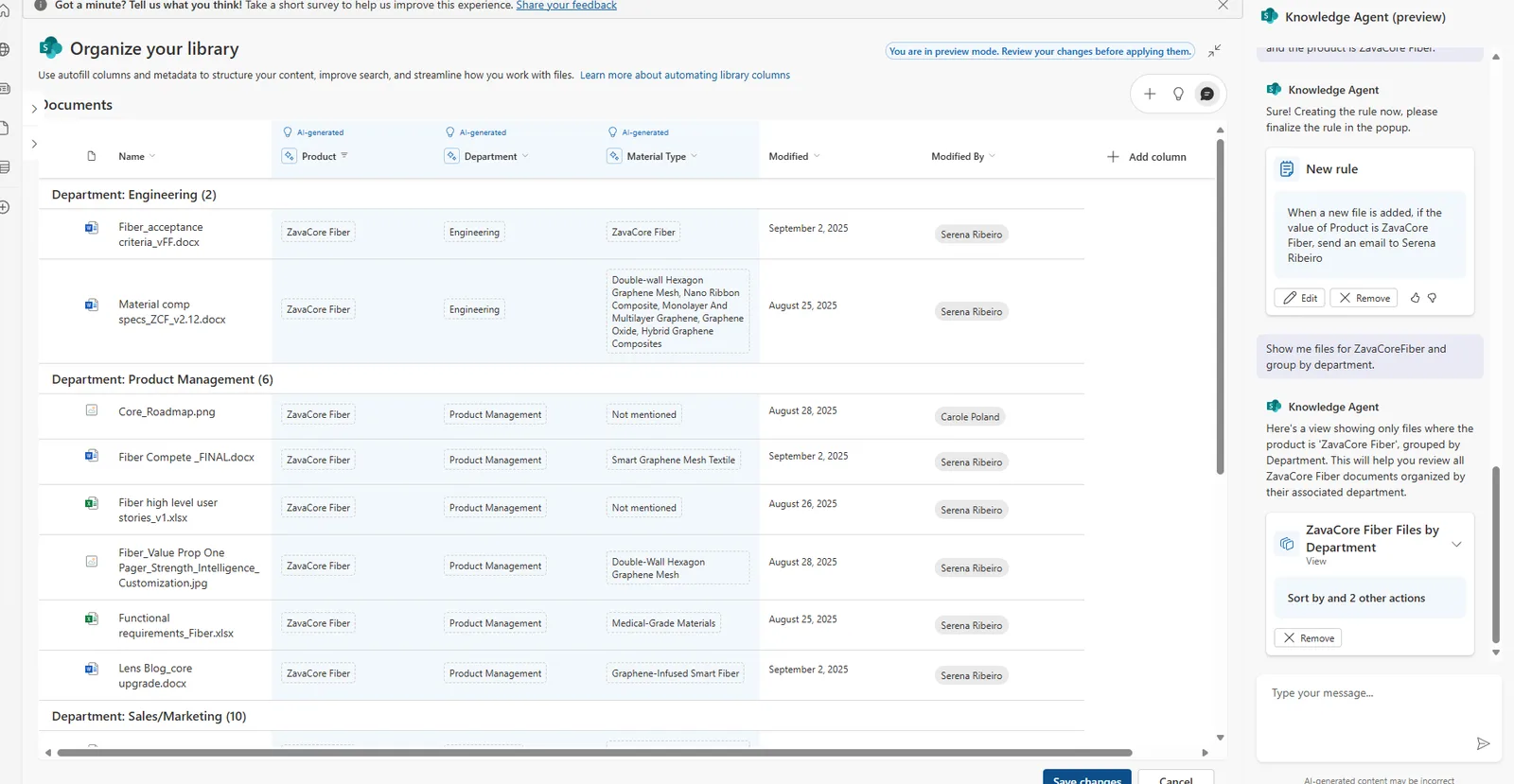Select the Department: Sales/Marketing (10) group header
Image resolution: width=1514 pixels, height=784 pixels.
(x=150, y=717)
